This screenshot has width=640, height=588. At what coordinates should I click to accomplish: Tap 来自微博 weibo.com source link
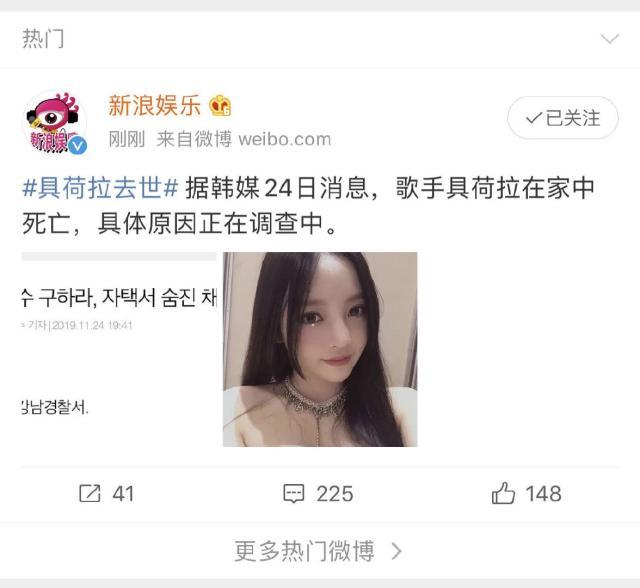tap(244, 140)
